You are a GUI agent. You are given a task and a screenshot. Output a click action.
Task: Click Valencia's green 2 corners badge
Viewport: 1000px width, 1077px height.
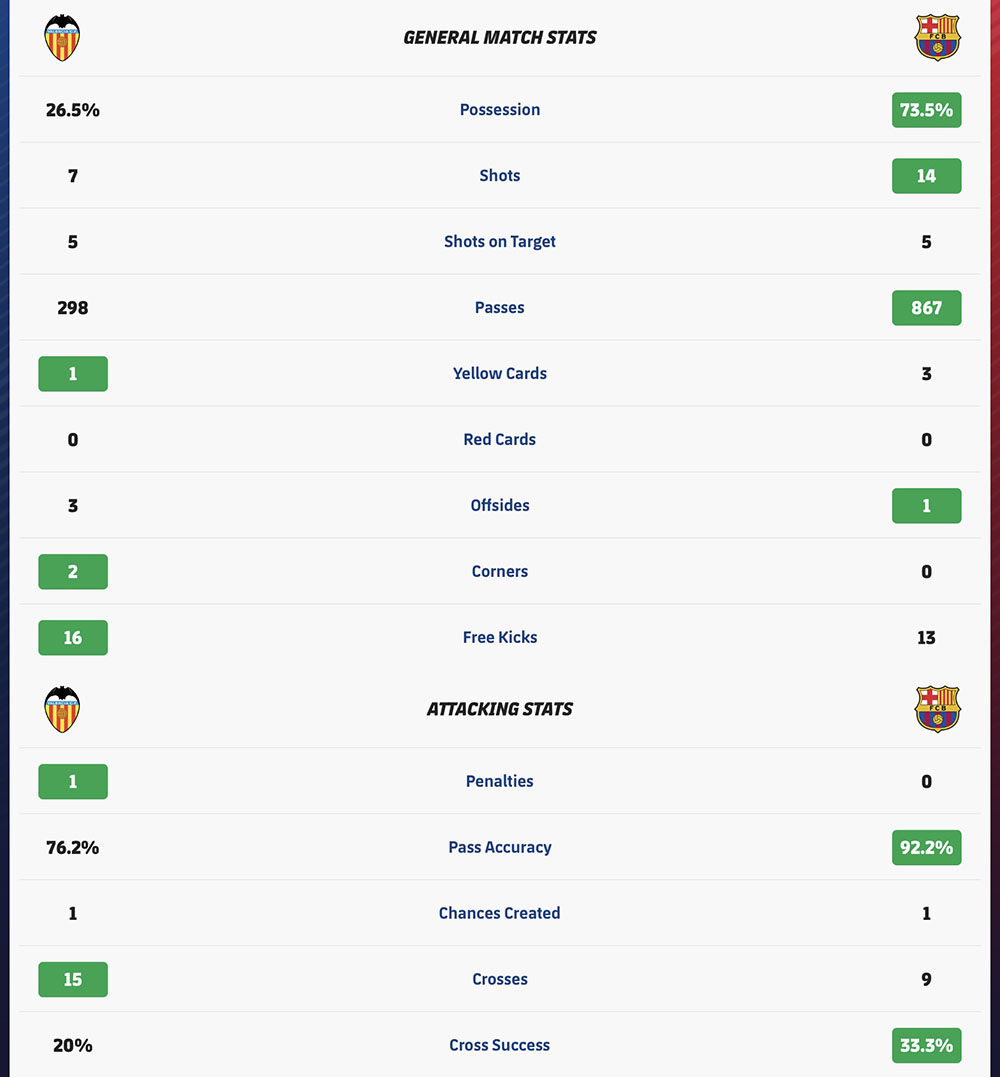click(x=73, y=571)
